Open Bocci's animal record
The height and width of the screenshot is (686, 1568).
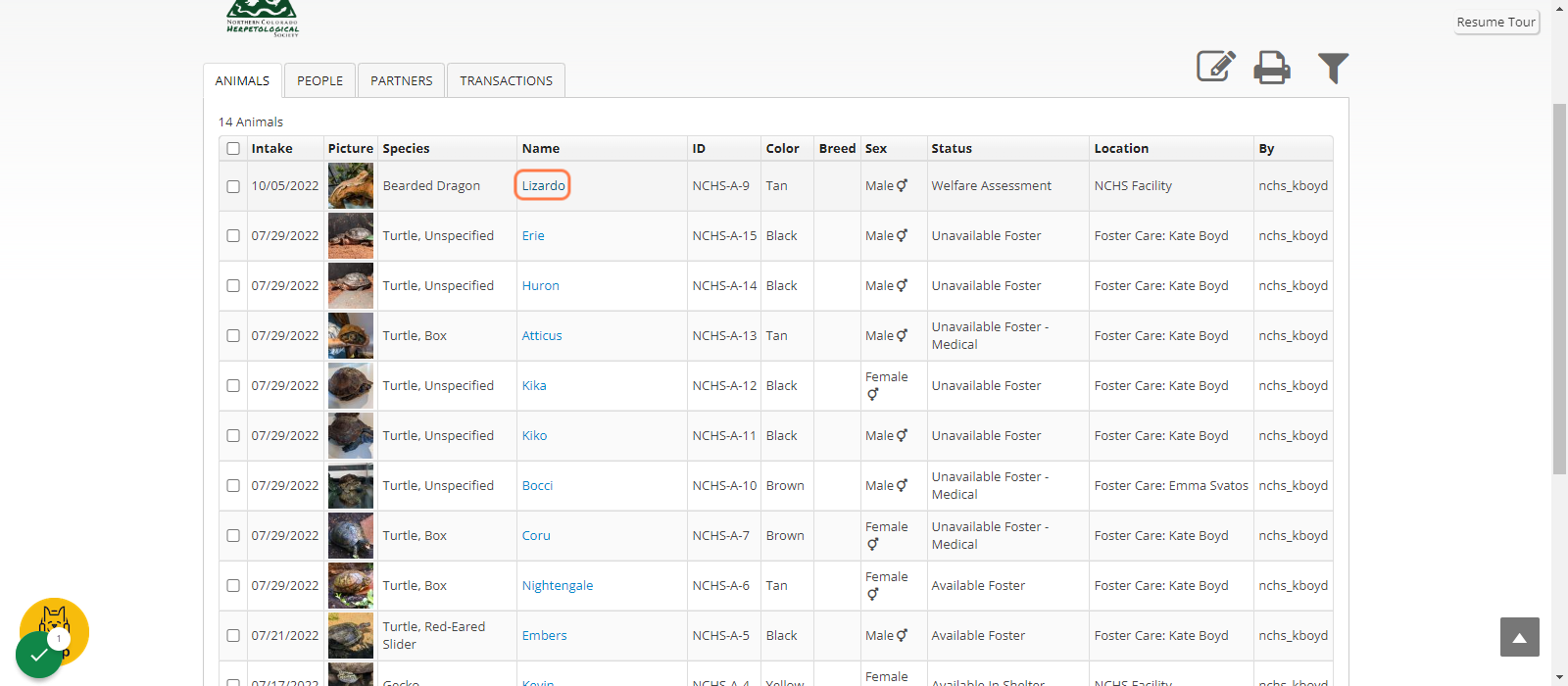point(537,485)
